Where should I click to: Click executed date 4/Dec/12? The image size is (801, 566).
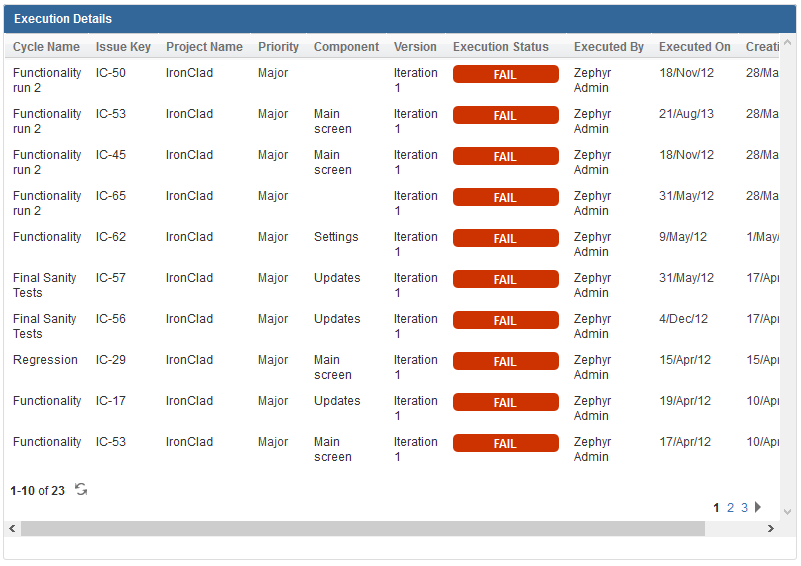[x=684, y=319]
